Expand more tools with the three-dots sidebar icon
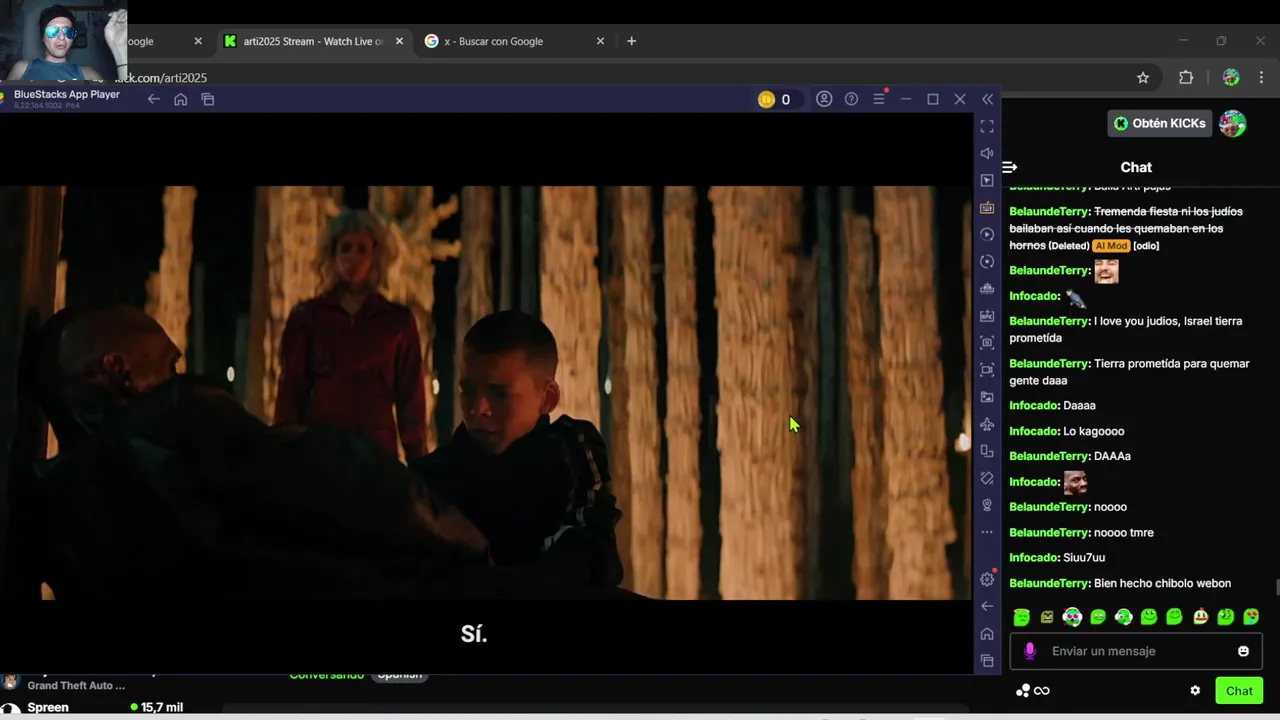This screenshot has height=720, width=1280. point(987,532)
